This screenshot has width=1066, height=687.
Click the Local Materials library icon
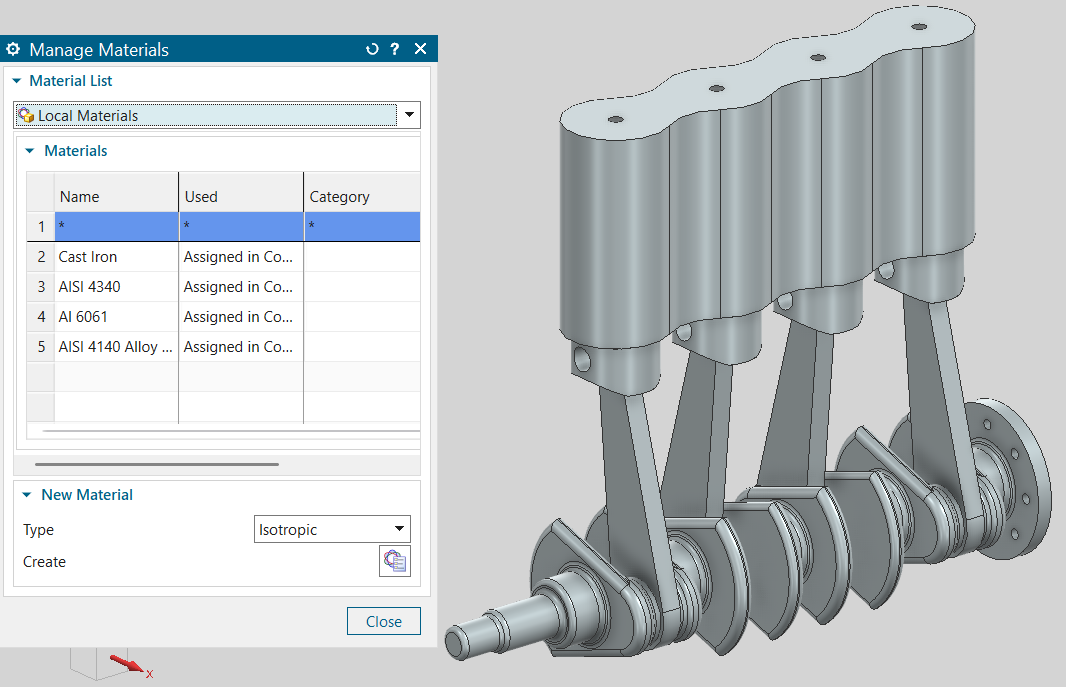click(26, 116)
